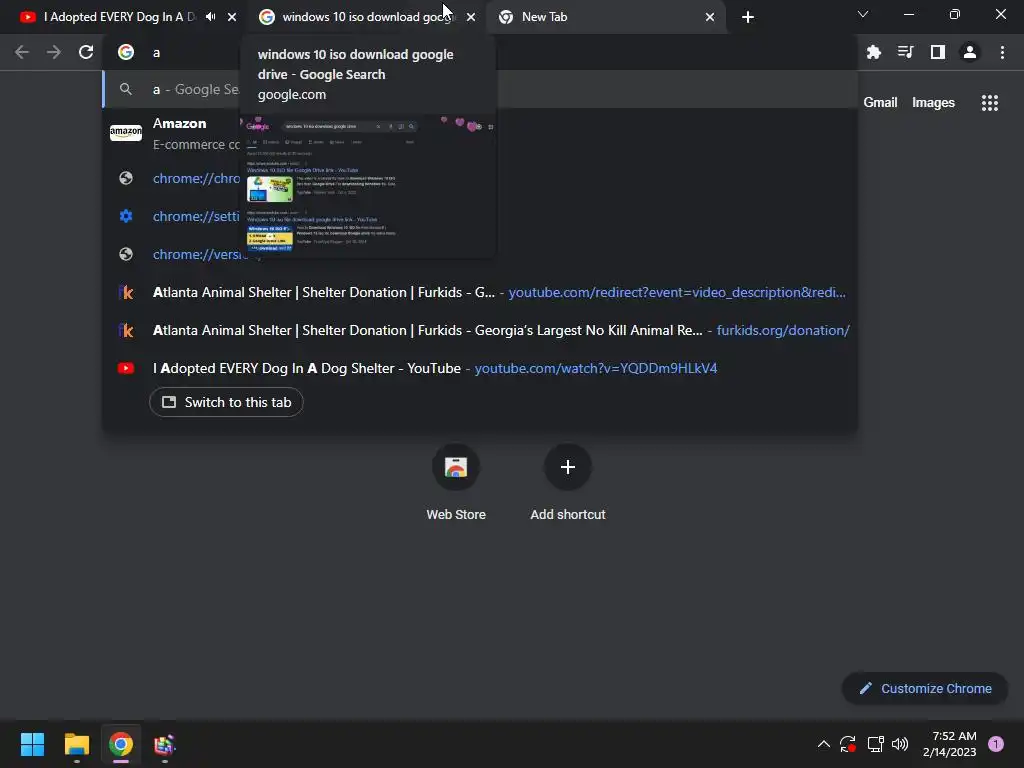Close the I Adopted EVERY Dog tab
The width and height of the screenshot is (1024, 768).
click(x=232, y=17)
